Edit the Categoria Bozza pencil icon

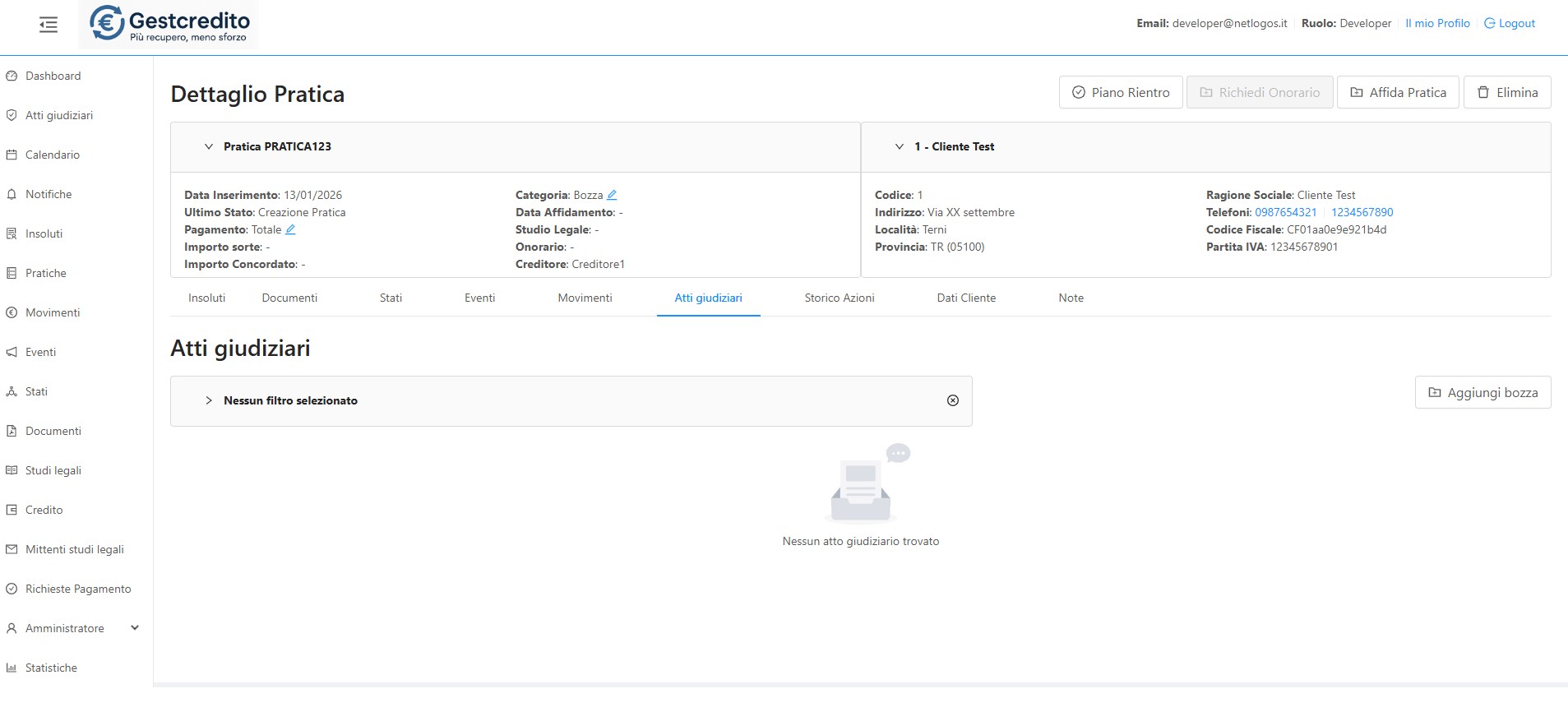(x=612, y=195)
